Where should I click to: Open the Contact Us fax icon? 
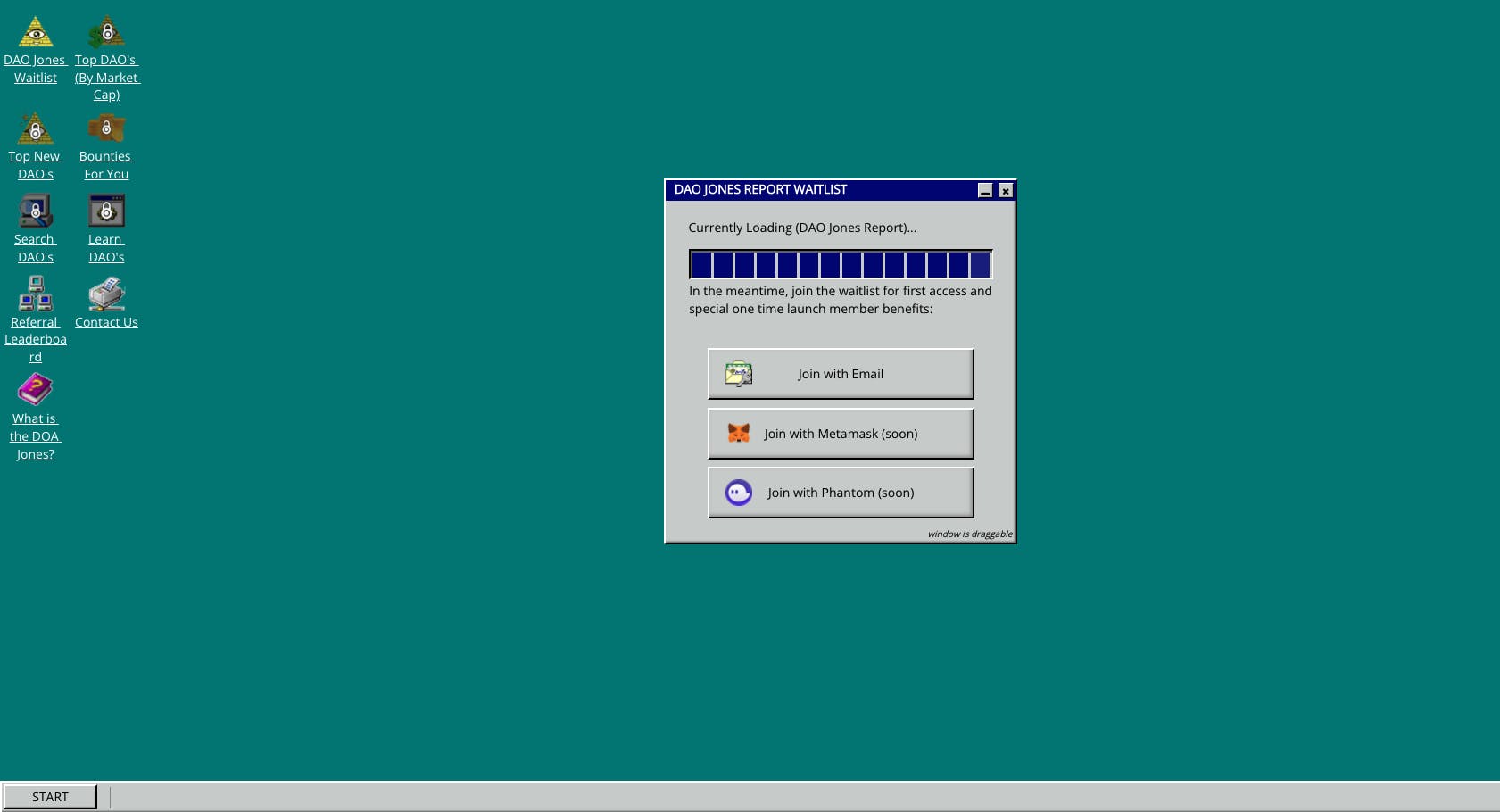[106, 294]
